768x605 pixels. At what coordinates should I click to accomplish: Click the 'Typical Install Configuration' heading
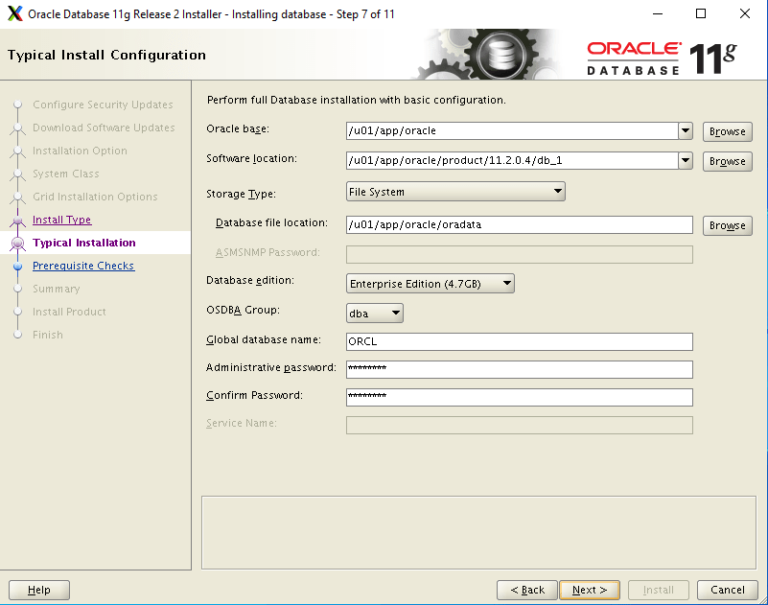(107, 55)
